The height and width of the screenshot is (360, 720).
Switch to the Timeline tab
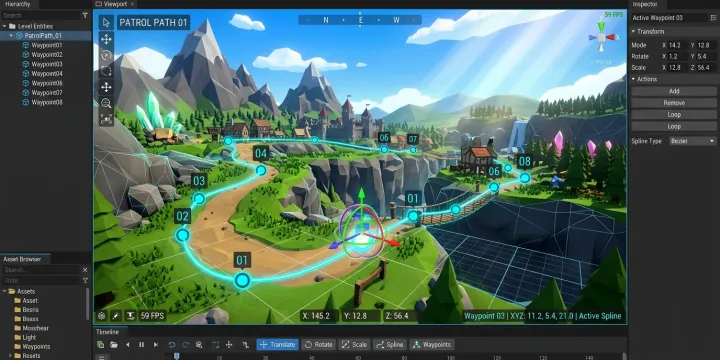click(x=107, y=332)
